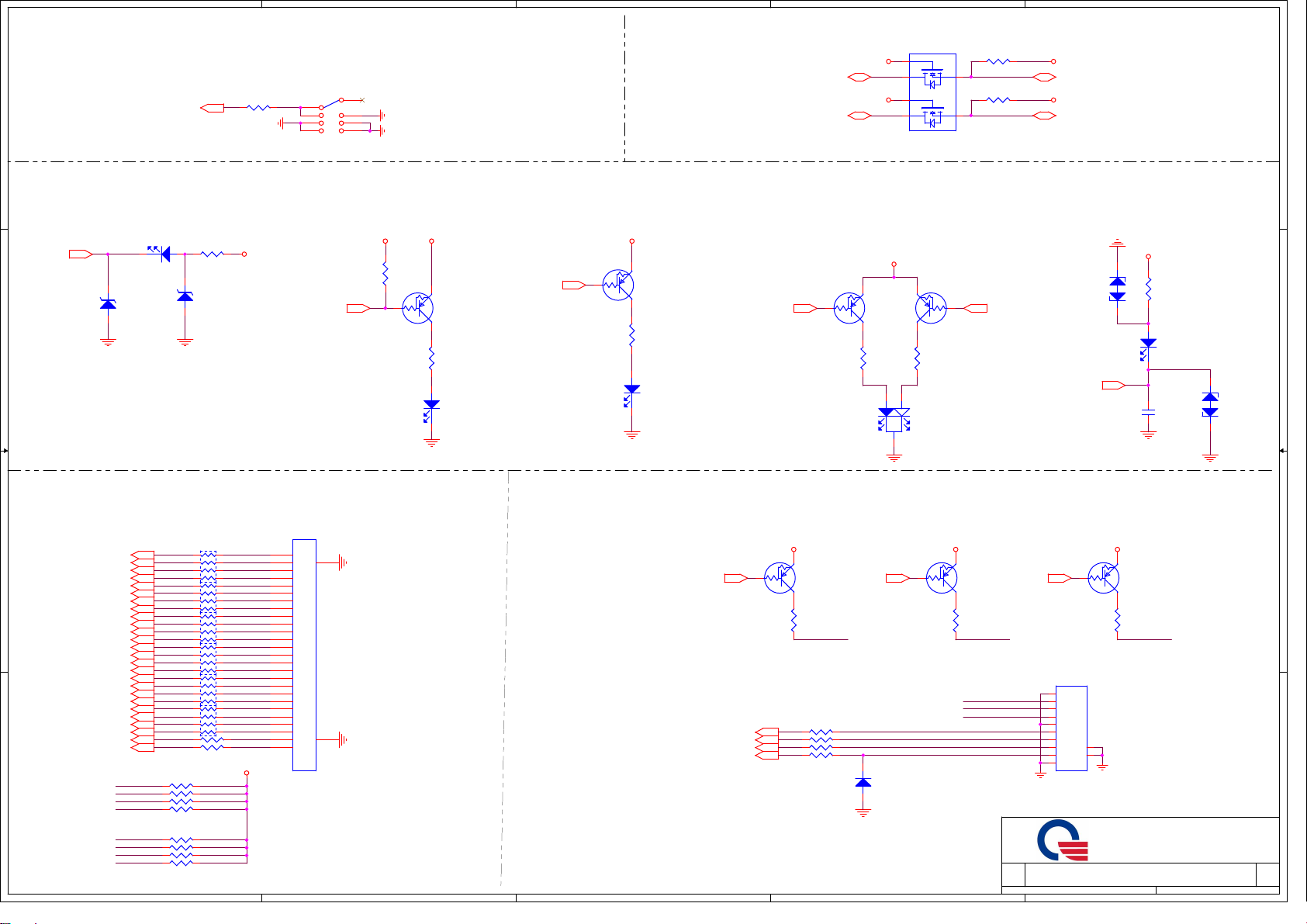Click the inverted ground symbol at far right

tap(1117, 244)
